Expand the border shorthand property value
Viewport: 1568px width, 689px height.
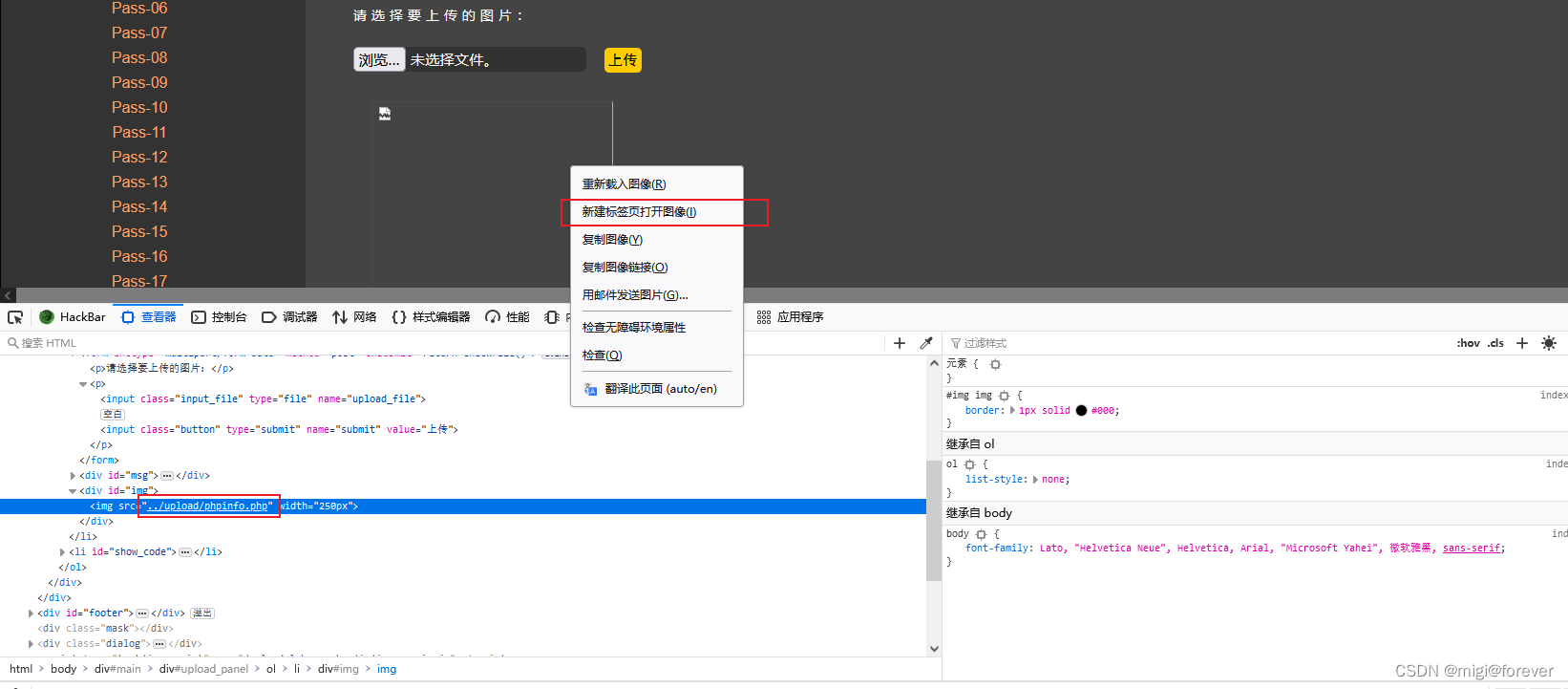click(1012, 411)
